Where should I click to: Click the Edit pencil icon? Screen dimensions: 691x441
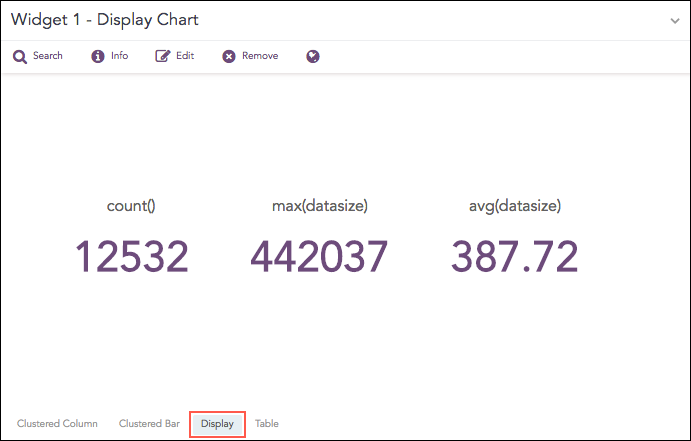point(162,57)
